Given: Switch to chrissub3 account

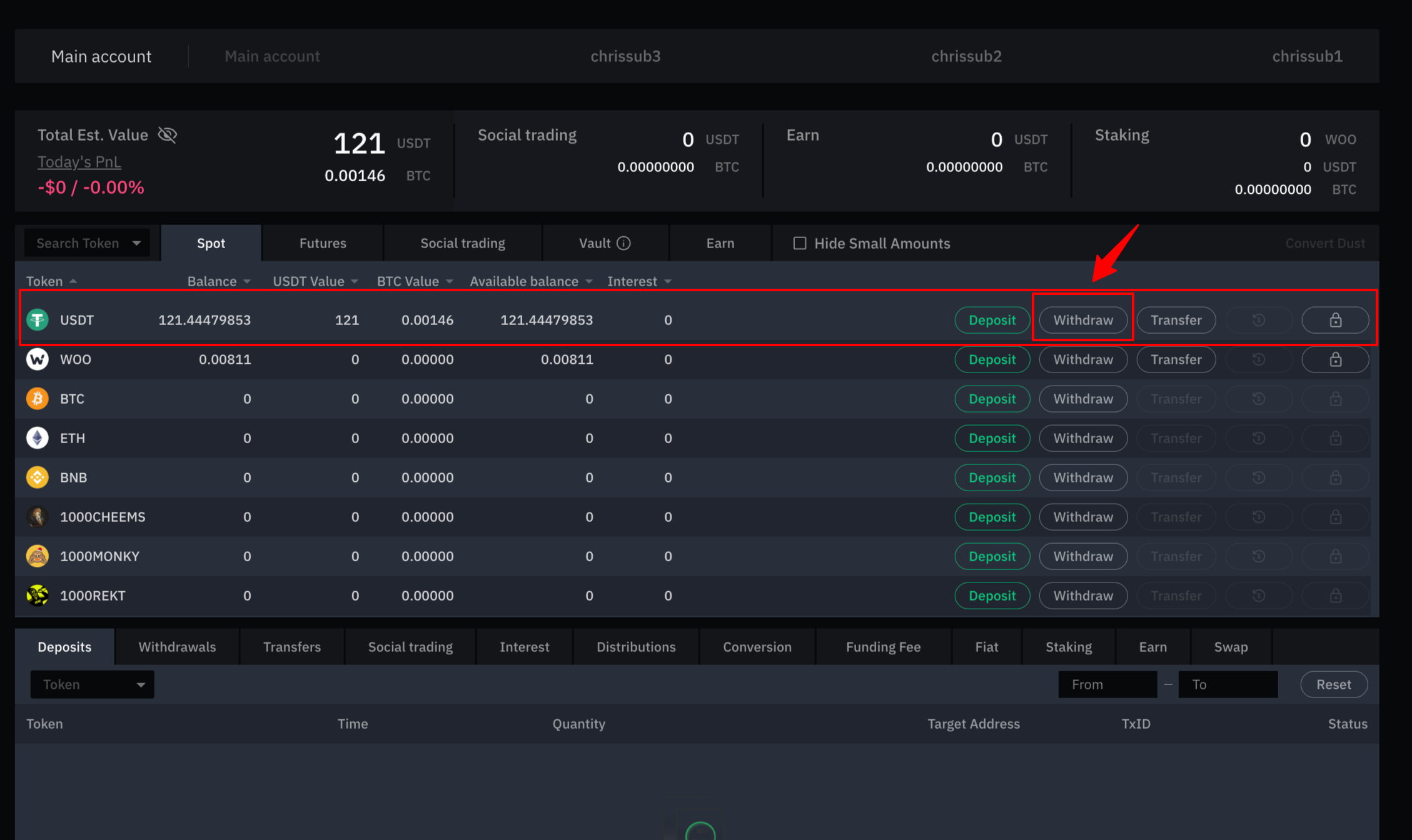Looking at the screenshot, I should coord(625,56).
